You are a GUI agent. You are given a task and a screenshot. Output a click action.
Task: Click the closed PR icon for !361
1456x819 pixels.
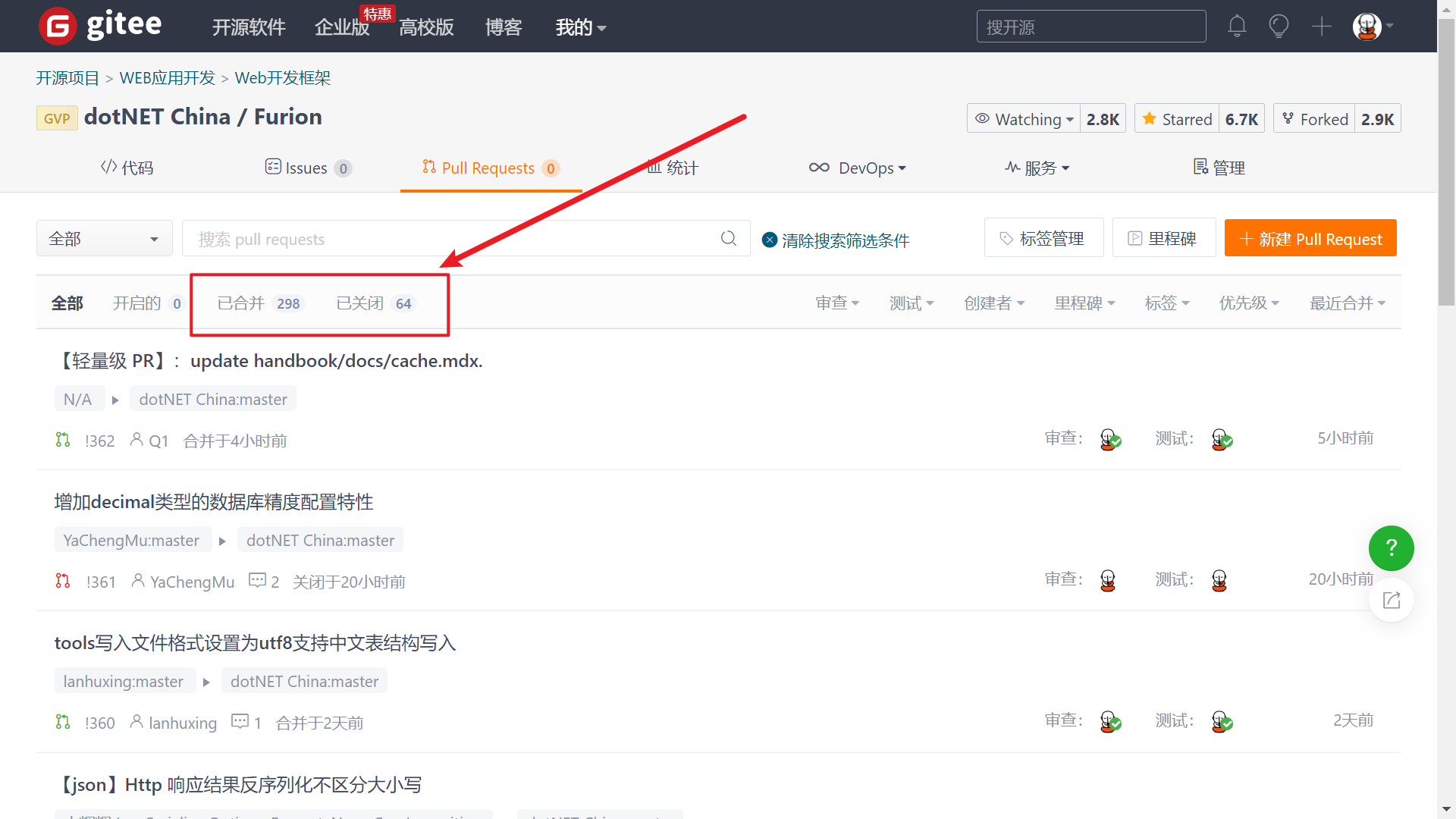coord(63,581)
